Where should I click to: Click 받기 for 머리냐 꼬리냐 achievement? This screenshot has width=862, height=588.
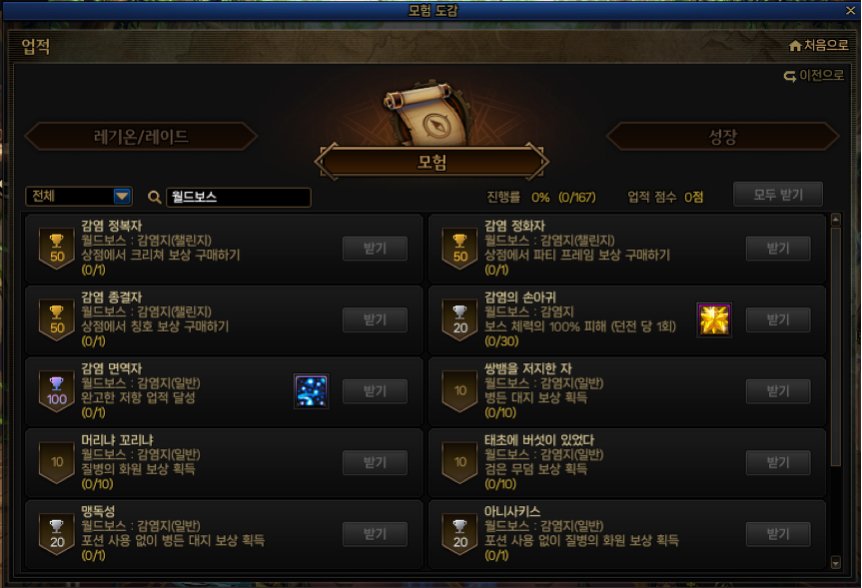point(375,463)
